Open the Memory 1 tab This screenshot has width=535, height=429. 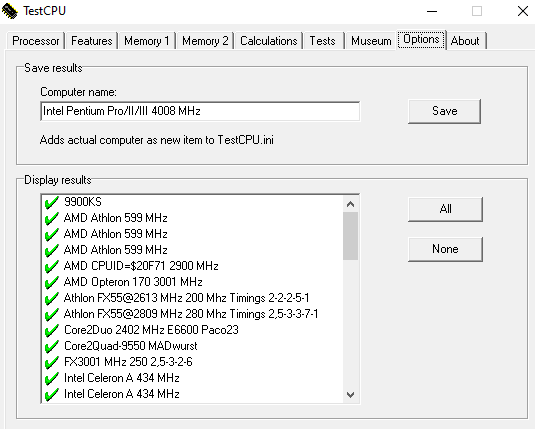(x=147, y=41)
